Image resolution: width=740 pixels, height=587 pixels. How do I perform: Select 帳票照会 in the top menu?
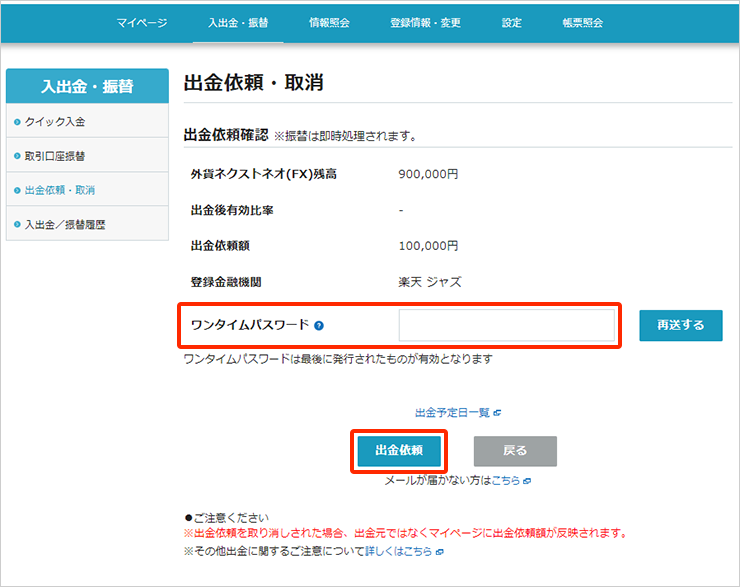pos(583,22)
